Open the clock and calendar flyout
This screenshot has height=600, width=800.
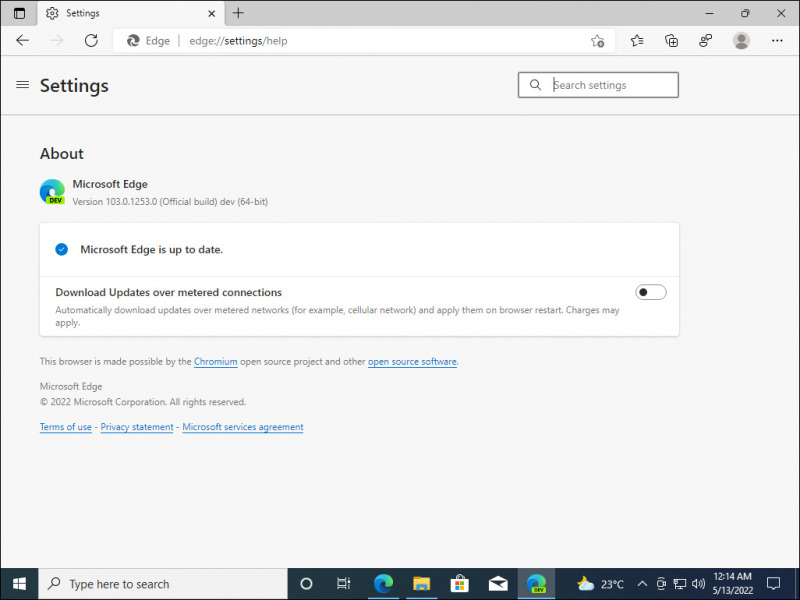click(x=733, y=584)
